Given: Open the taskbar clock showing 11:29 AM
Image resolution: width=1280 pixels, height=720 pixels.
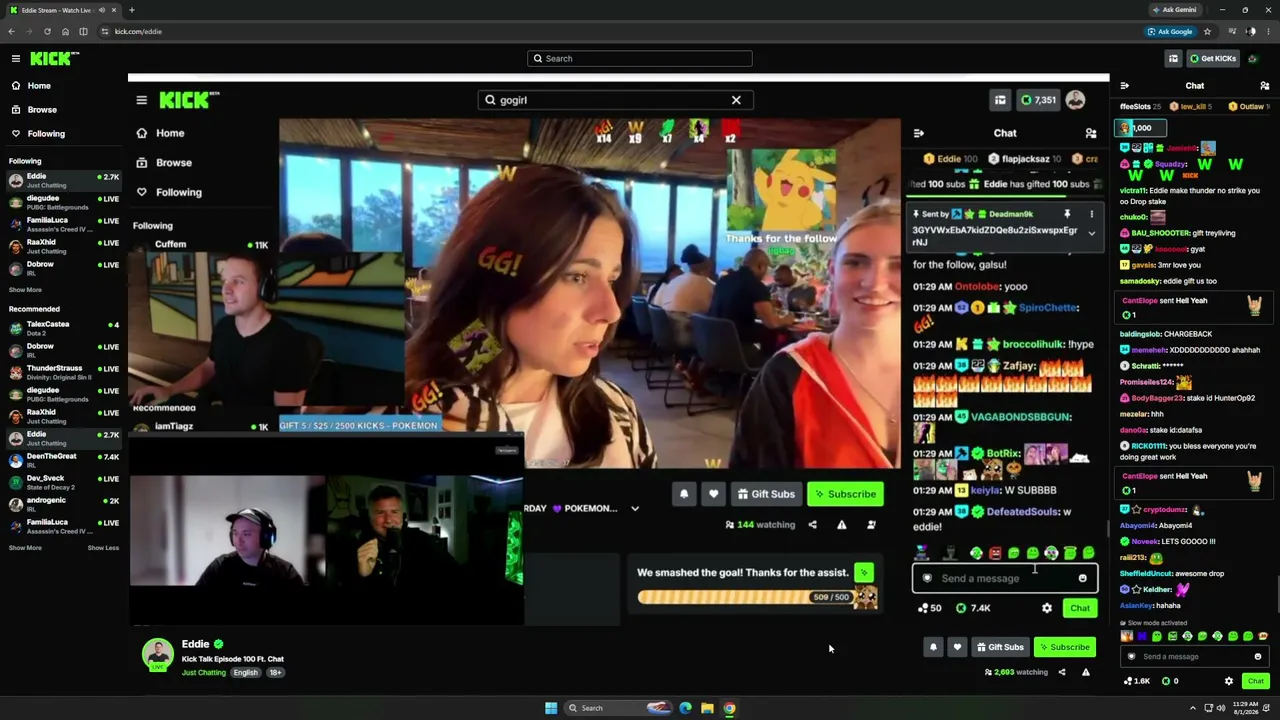Looking at the screenshot, I should click(1245, 708).
